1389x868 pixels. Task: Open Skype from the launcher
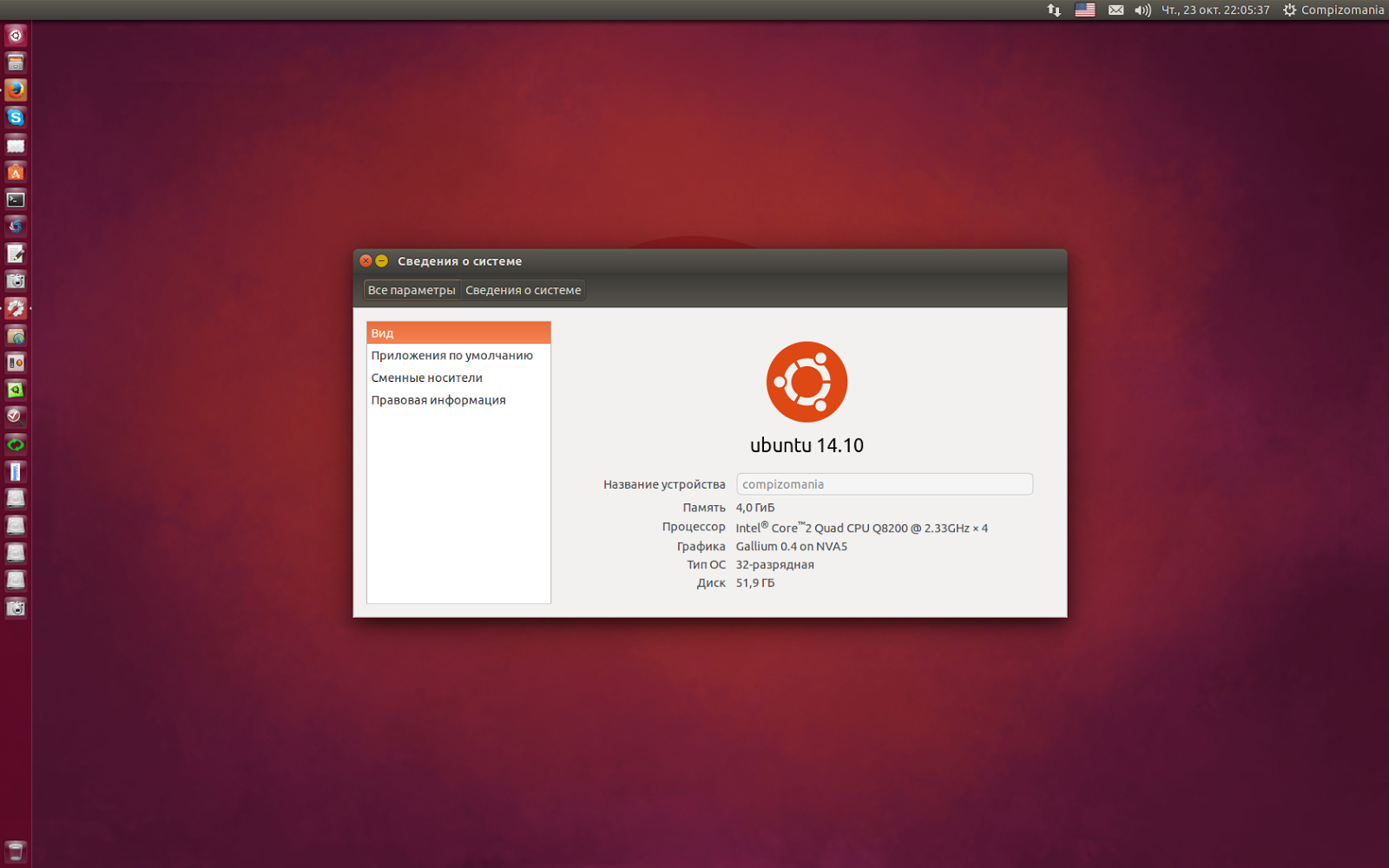pyautogui.click(x=16, y=117)
